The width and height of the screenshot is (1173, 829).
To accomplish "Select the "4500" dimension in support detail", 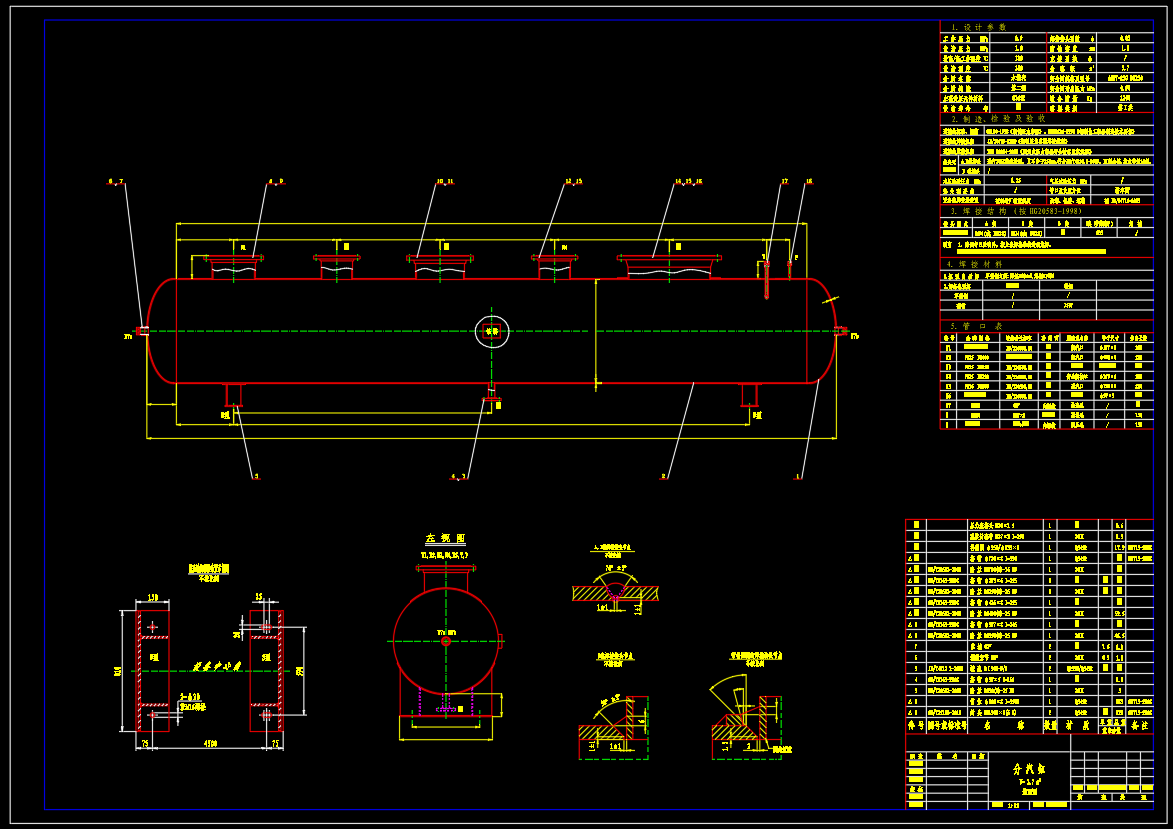I will (x=209, y=744).
